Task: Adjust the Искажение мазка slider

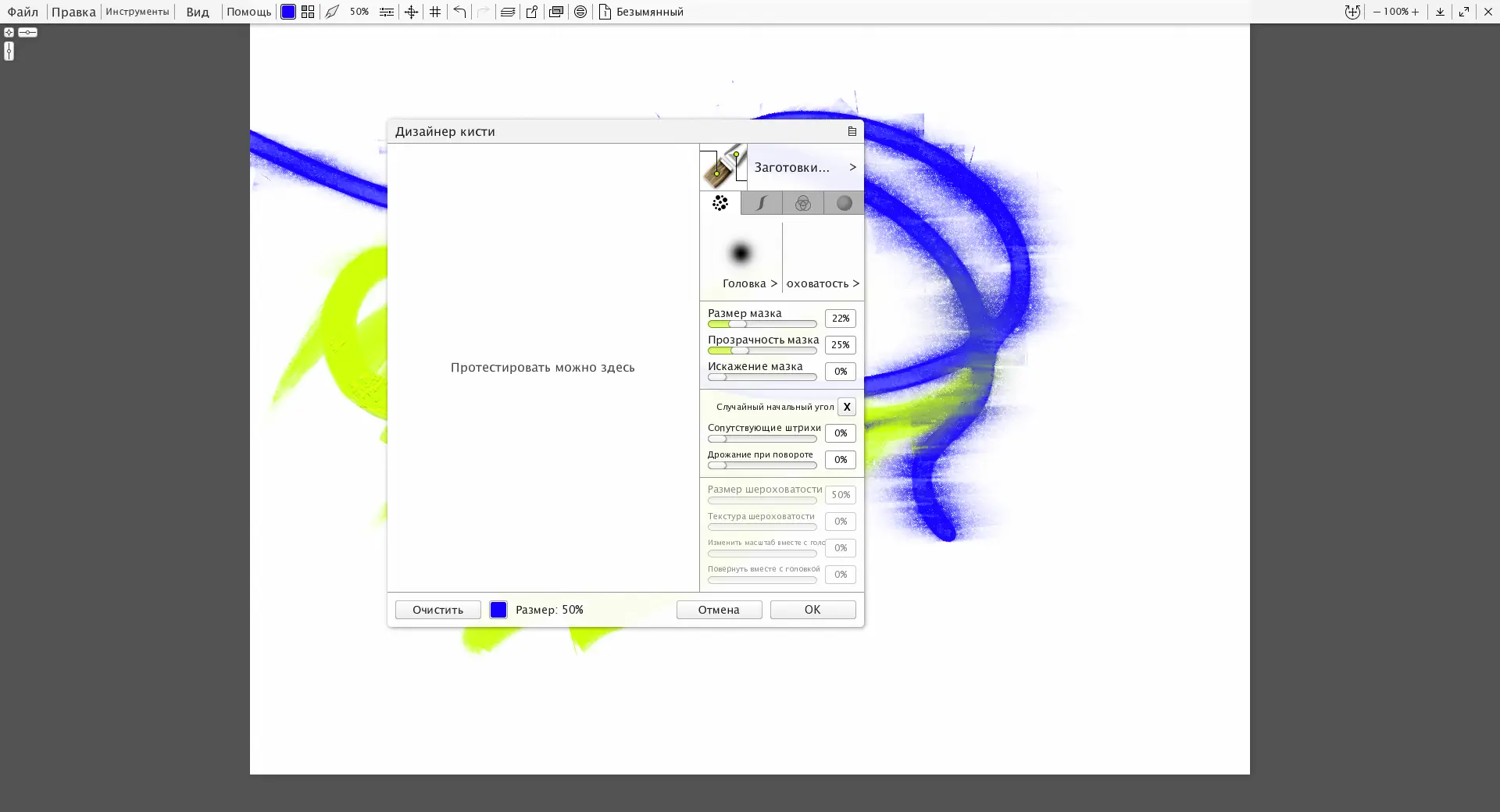Action: pyautogui.click(x=762, y=377)
